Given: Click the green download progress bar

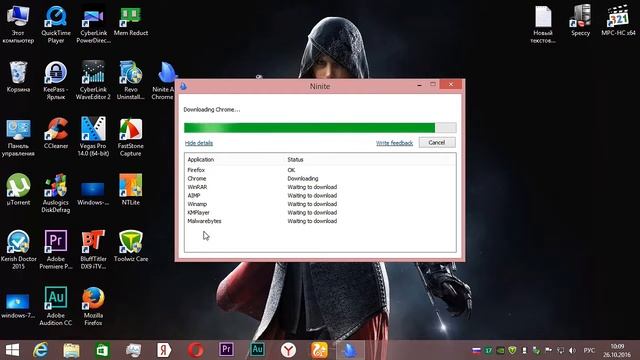Looking at the screenshot, I should point(320,128).
